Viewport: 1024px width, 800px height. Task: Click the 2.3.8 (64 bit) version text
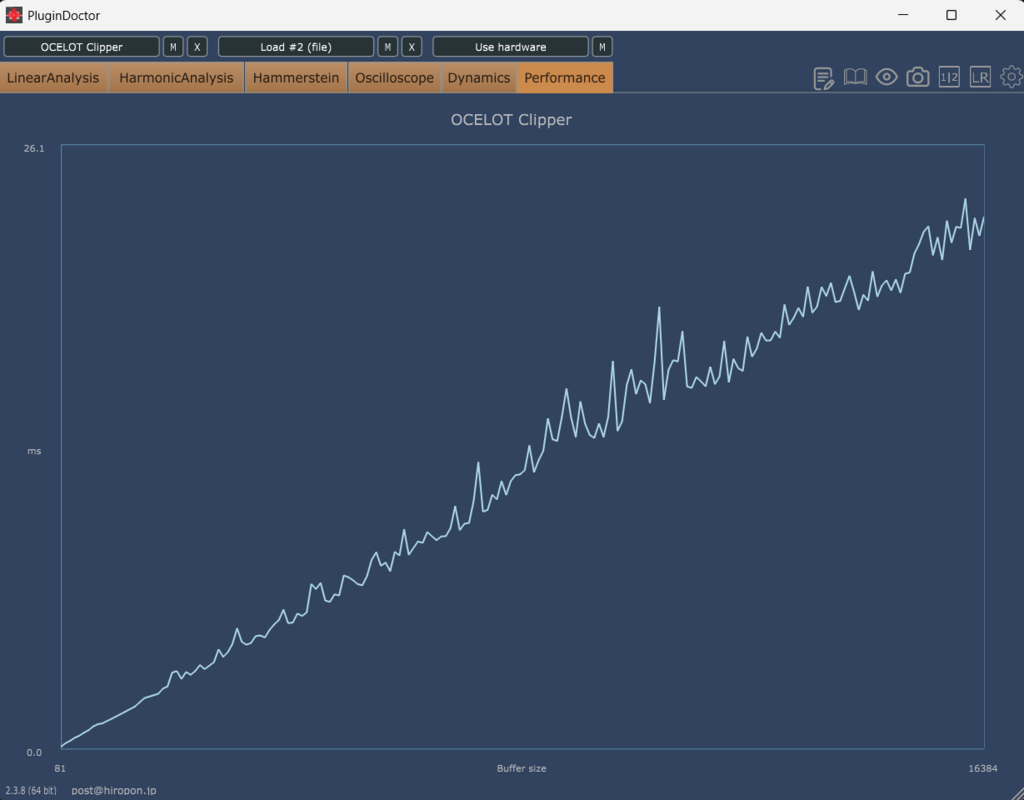point(31,790)
